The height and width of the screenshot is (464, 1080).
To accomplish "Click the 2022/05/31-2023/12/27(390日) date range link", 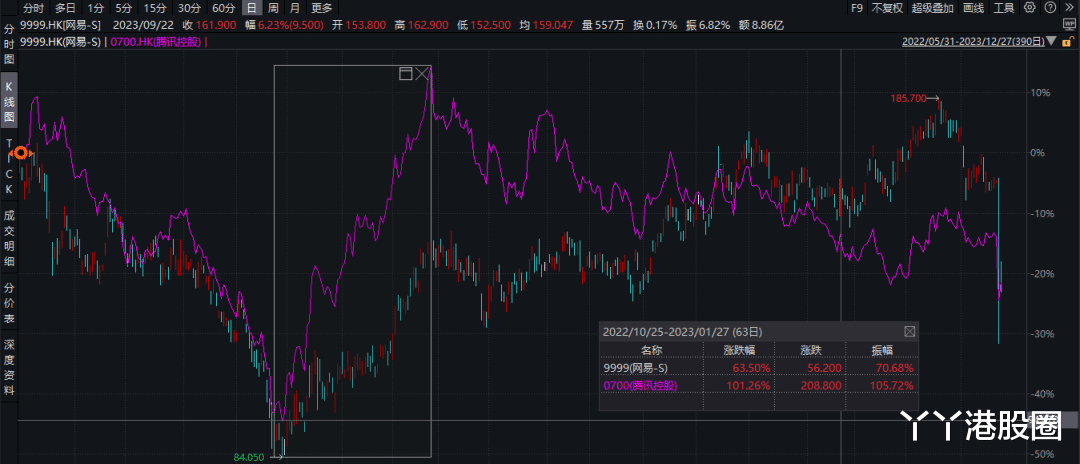I will click(973, 42).
